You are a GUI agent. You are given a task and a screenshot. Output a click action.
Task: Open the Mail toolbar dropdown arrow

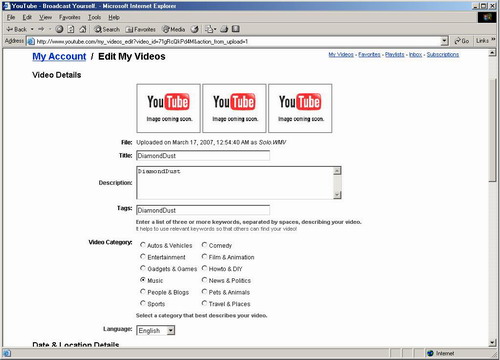point(215,29)
